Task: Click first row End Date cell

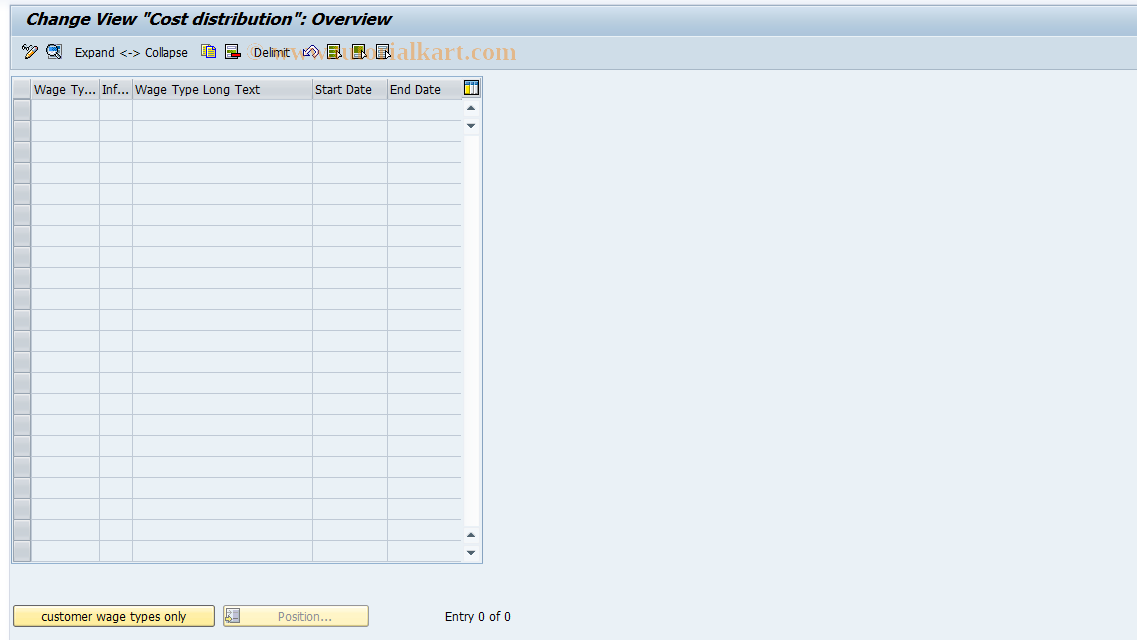Action: pos(425,110)
